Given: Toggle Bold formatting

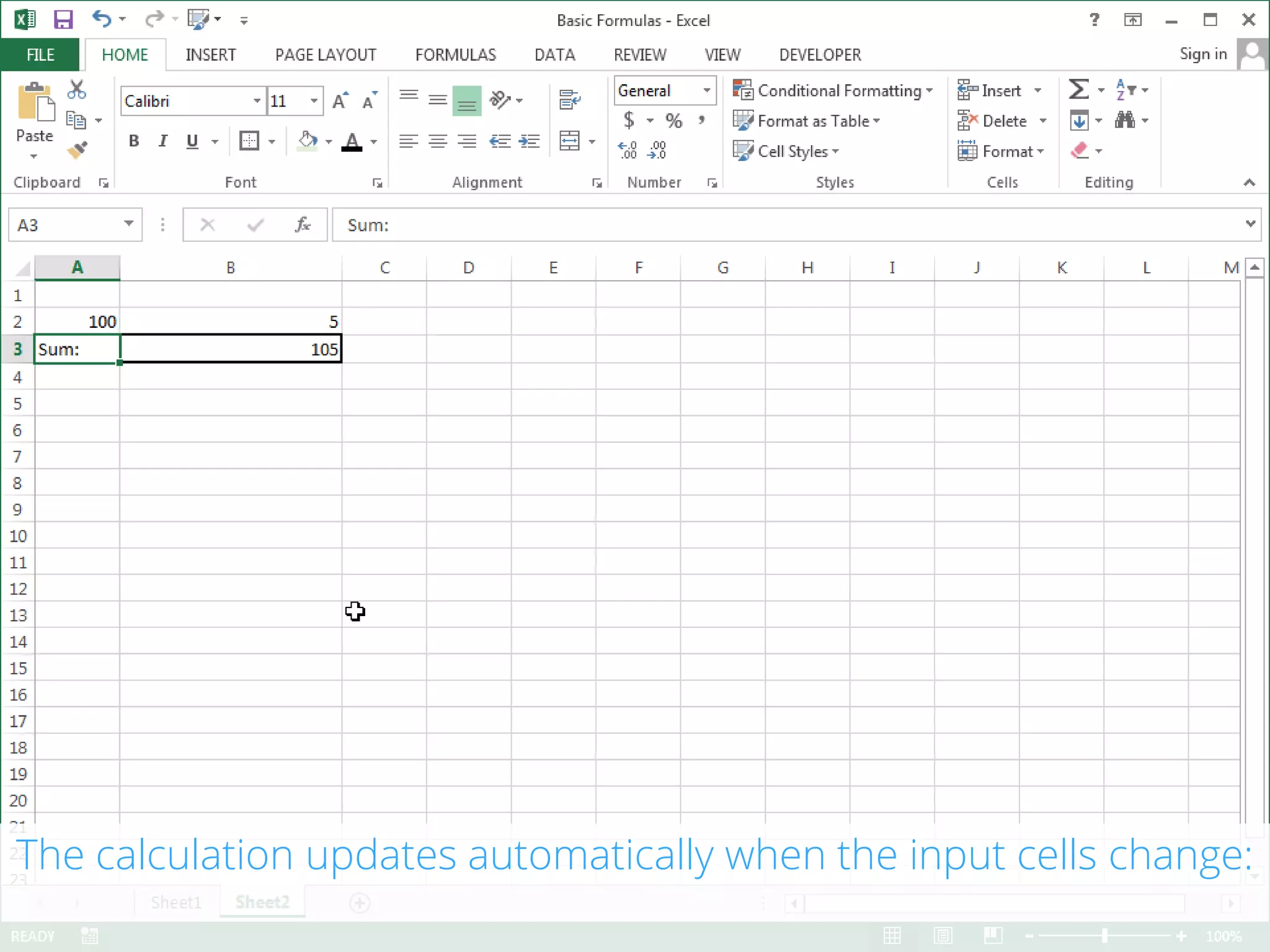Looking at the screenshot, I should tap(134, 141).
